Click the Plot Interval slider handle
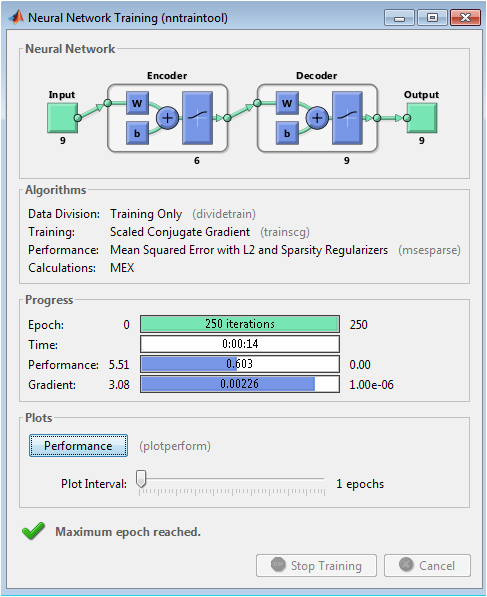 (141, 478)
